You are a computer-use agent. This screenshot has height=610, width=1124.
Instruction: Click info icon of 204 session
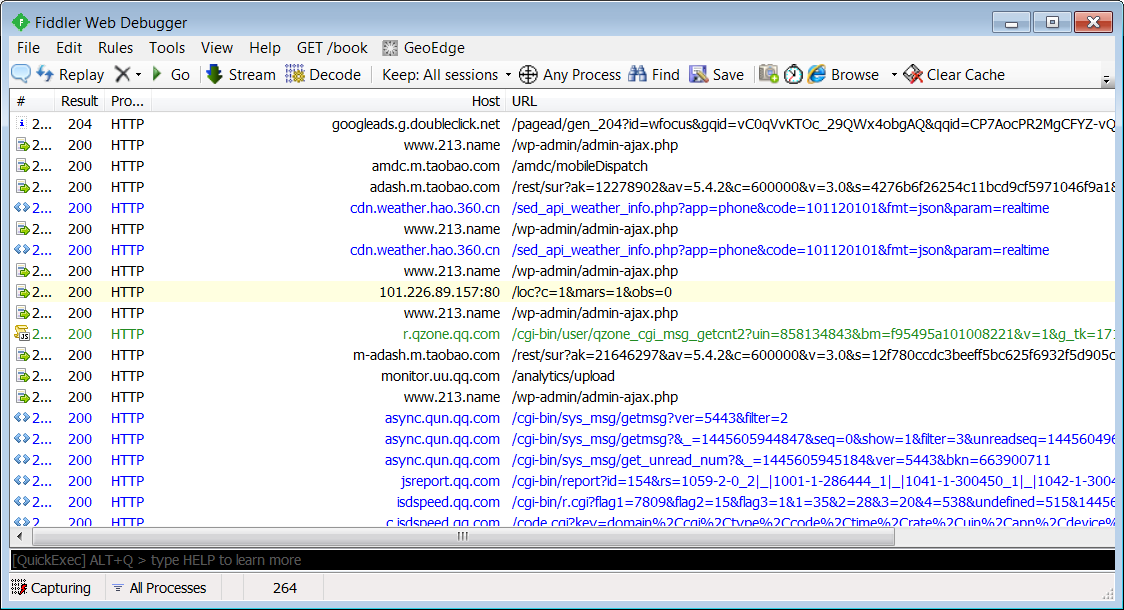tap(22, 123)
